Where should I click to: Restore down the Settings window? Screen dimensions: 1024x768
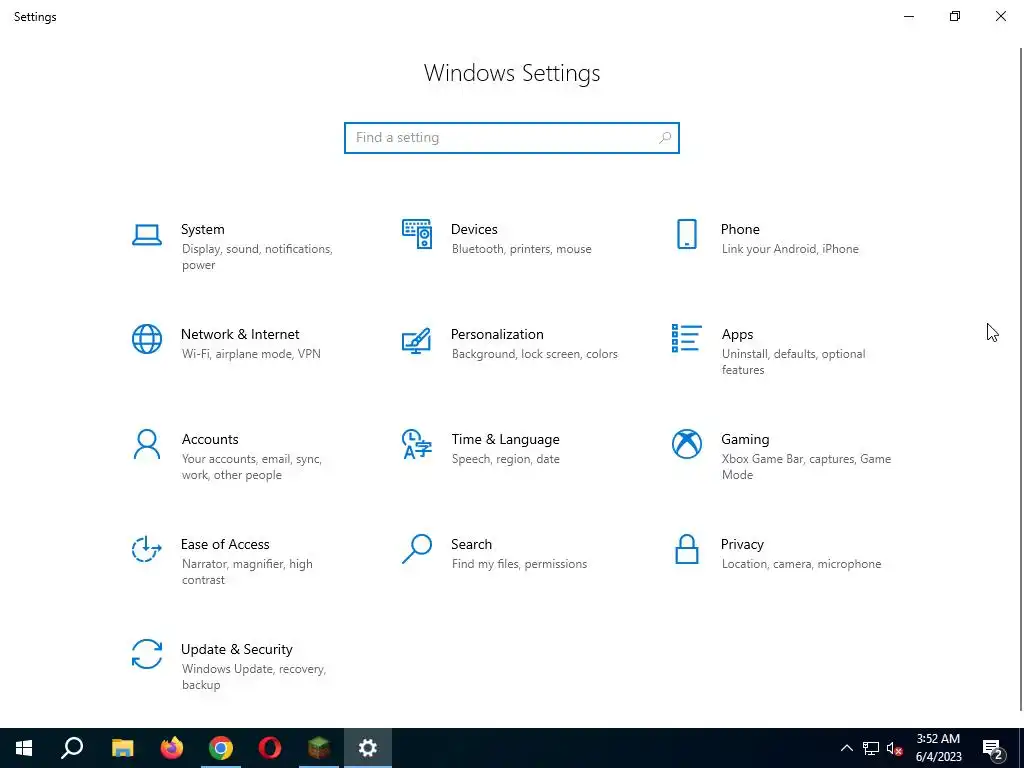pos(955,16)
